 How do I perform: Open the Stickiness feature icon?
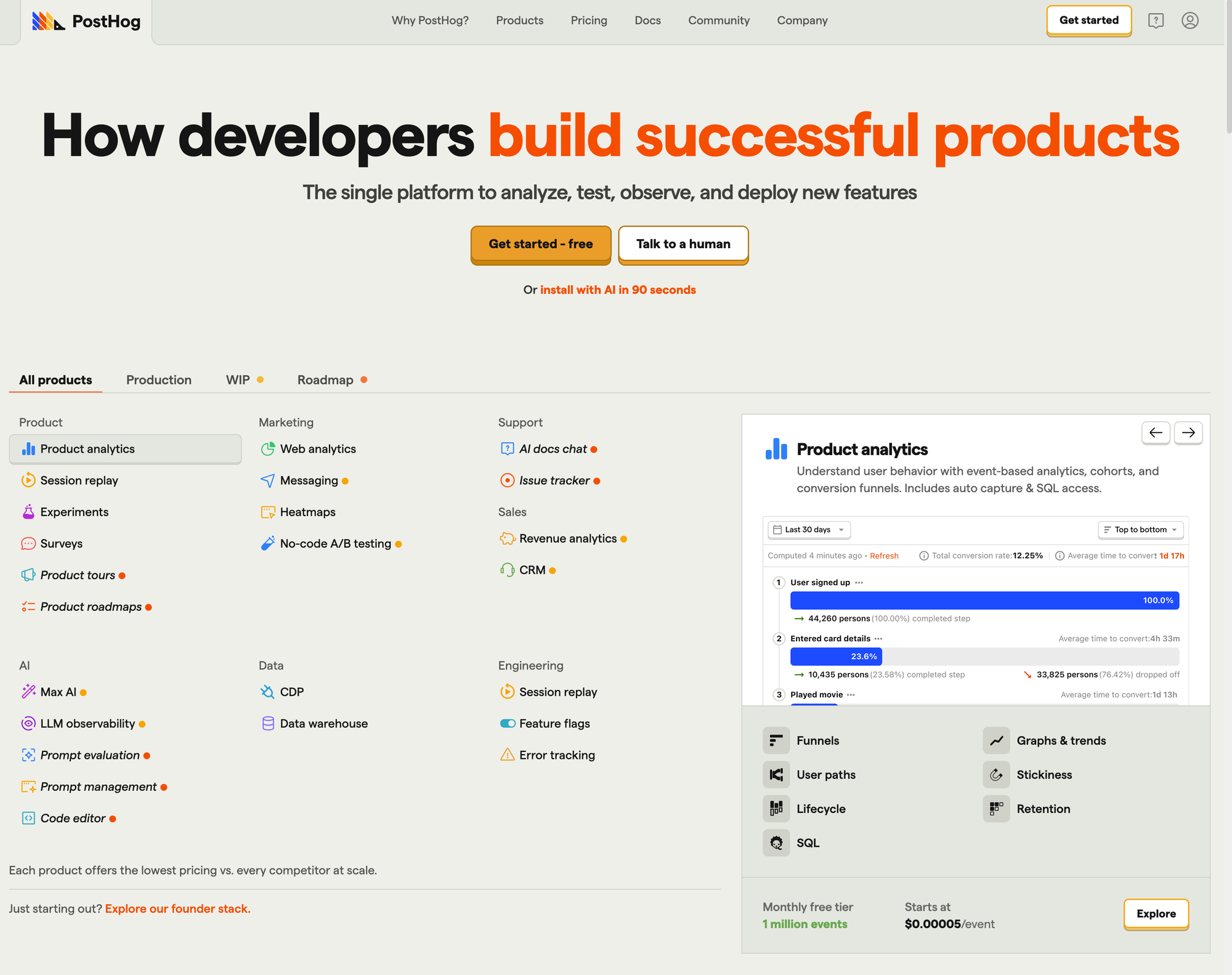tap(996, 775)
